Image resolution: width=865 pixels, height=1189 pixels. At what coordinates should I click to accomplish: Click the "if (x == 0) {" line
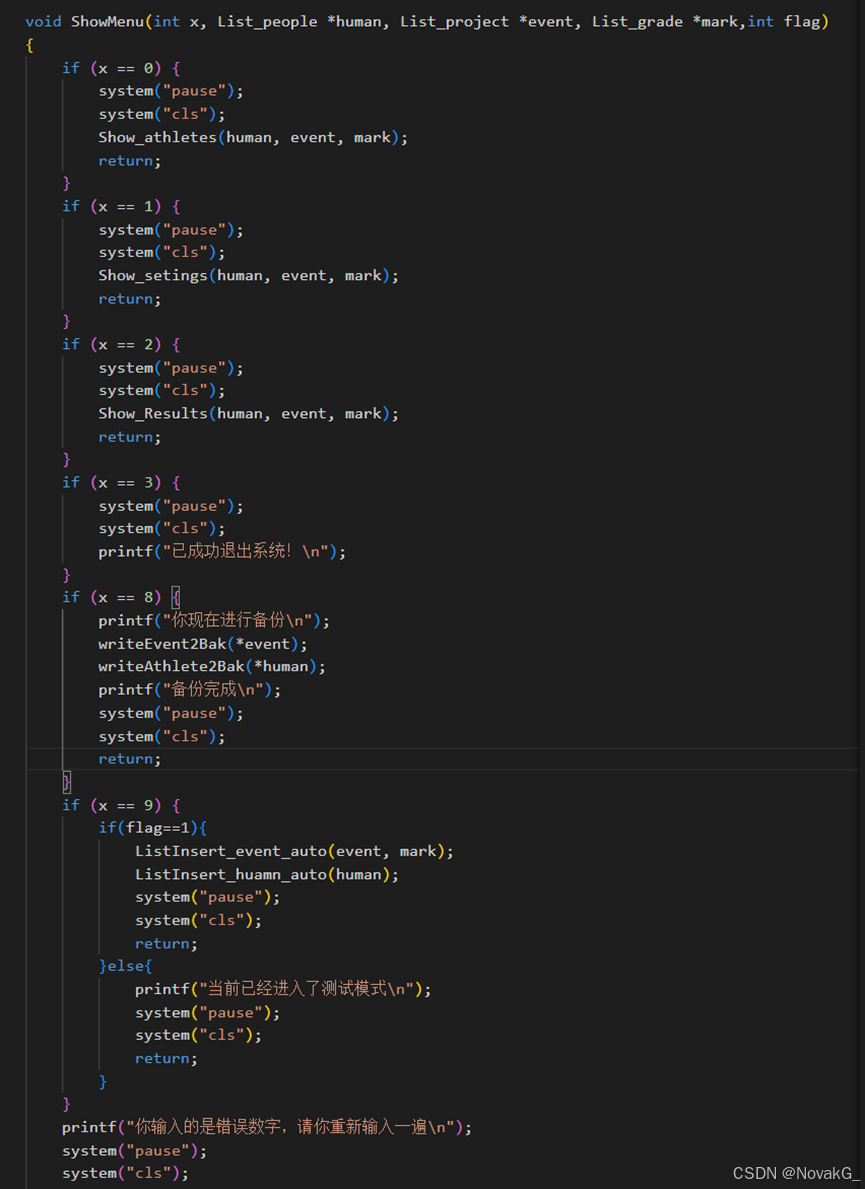pyautogui.click(x=121, y=68)
